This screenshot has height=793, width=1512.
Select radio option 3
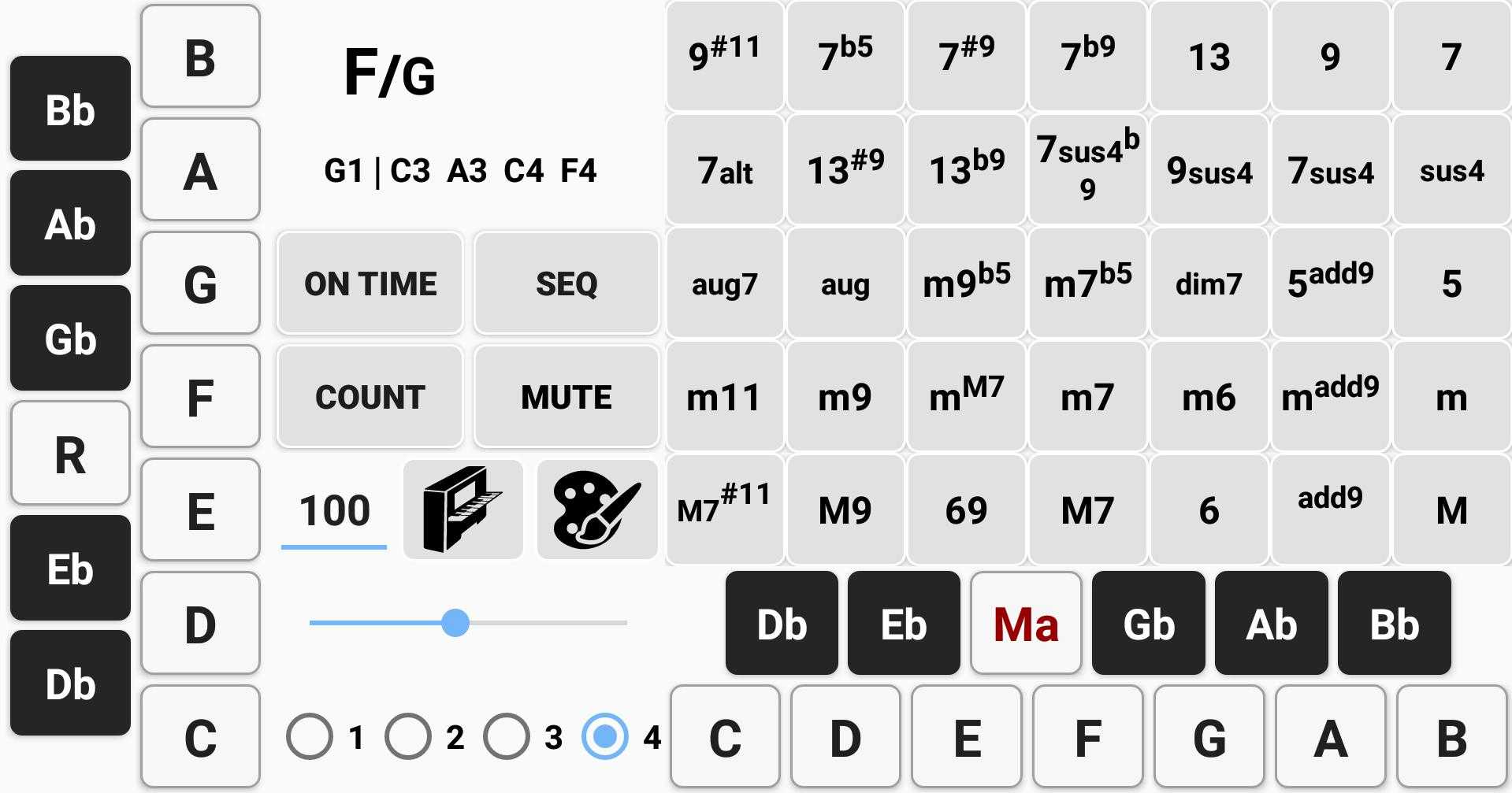(507, 736)
